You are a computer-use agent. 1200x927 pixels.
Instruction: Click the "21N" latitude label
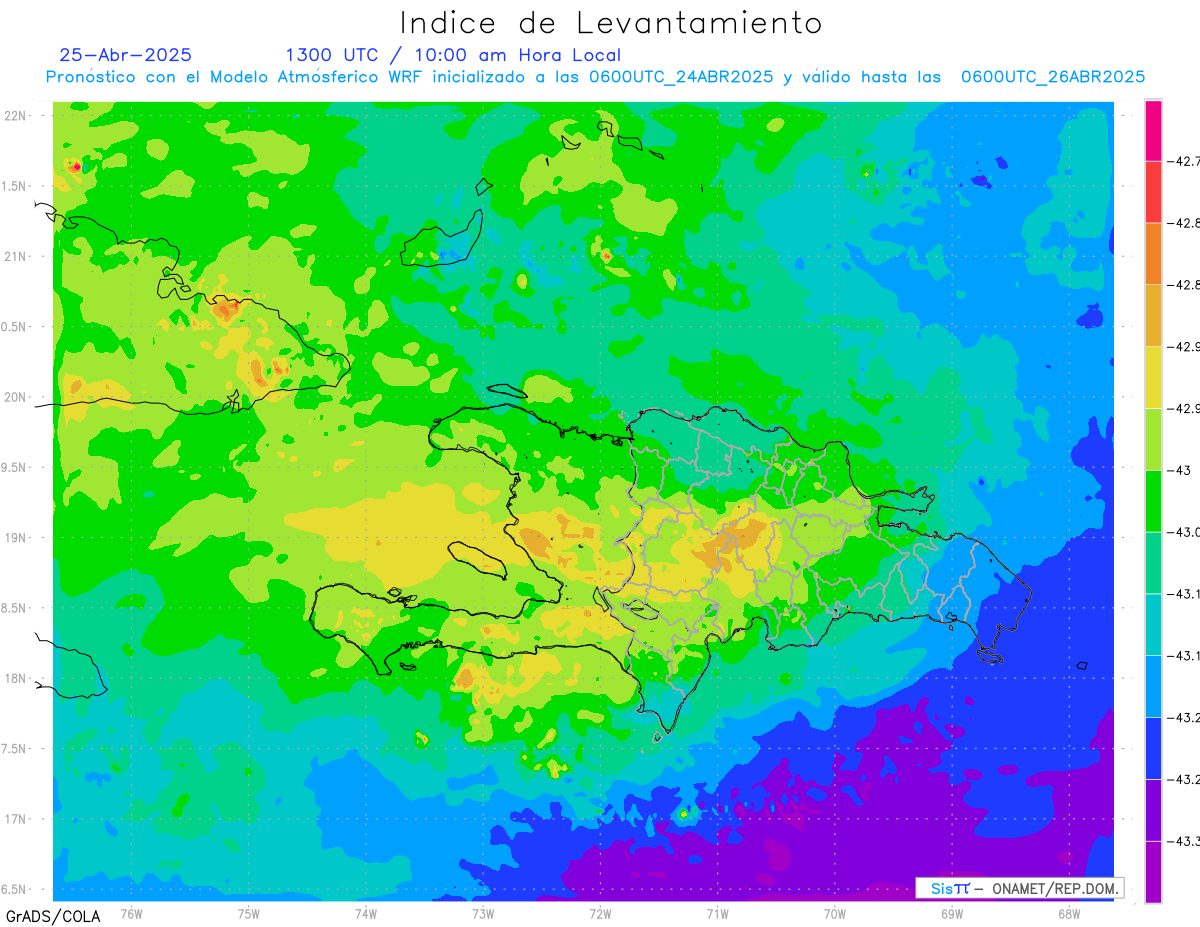click(x=15, y=256)
